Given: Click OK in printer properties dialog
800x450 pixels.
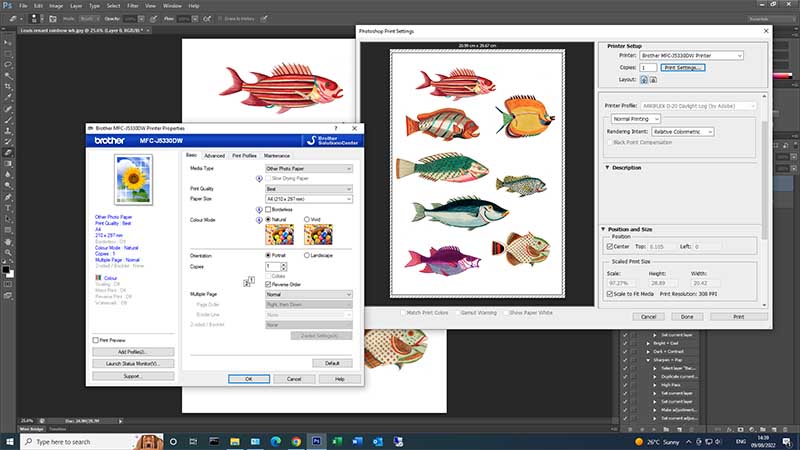Looking at the screenshot, I should click(x=247, y=379).
